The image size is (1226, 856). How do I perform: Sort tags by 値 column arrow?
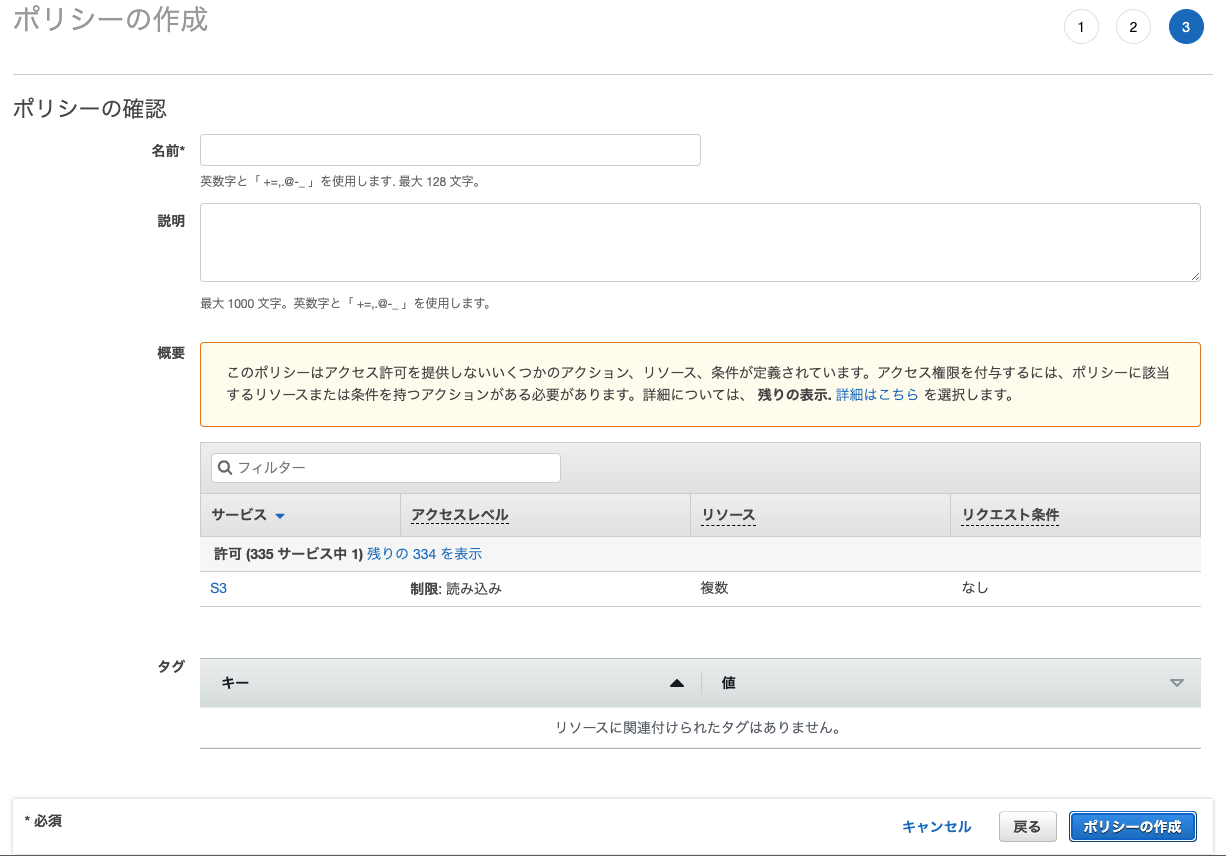click(x=1176, y=683)
